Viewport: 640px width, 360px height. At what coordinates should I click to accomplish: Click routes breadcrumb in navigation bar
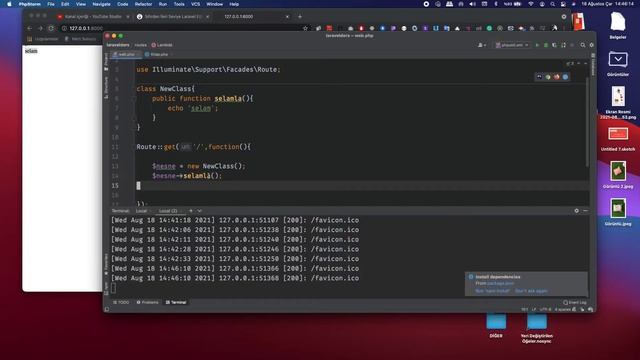pyautogui.click(x=140, y=45)
